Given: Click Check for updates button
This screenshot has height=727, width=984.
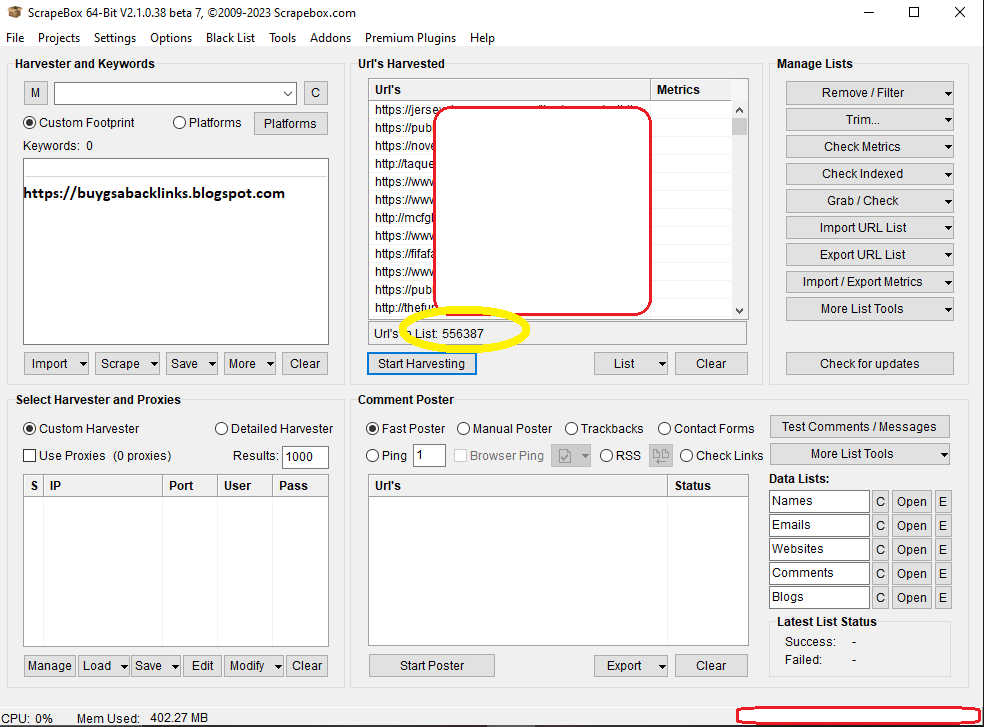Looking at the screenshot, I should point(869,364).
